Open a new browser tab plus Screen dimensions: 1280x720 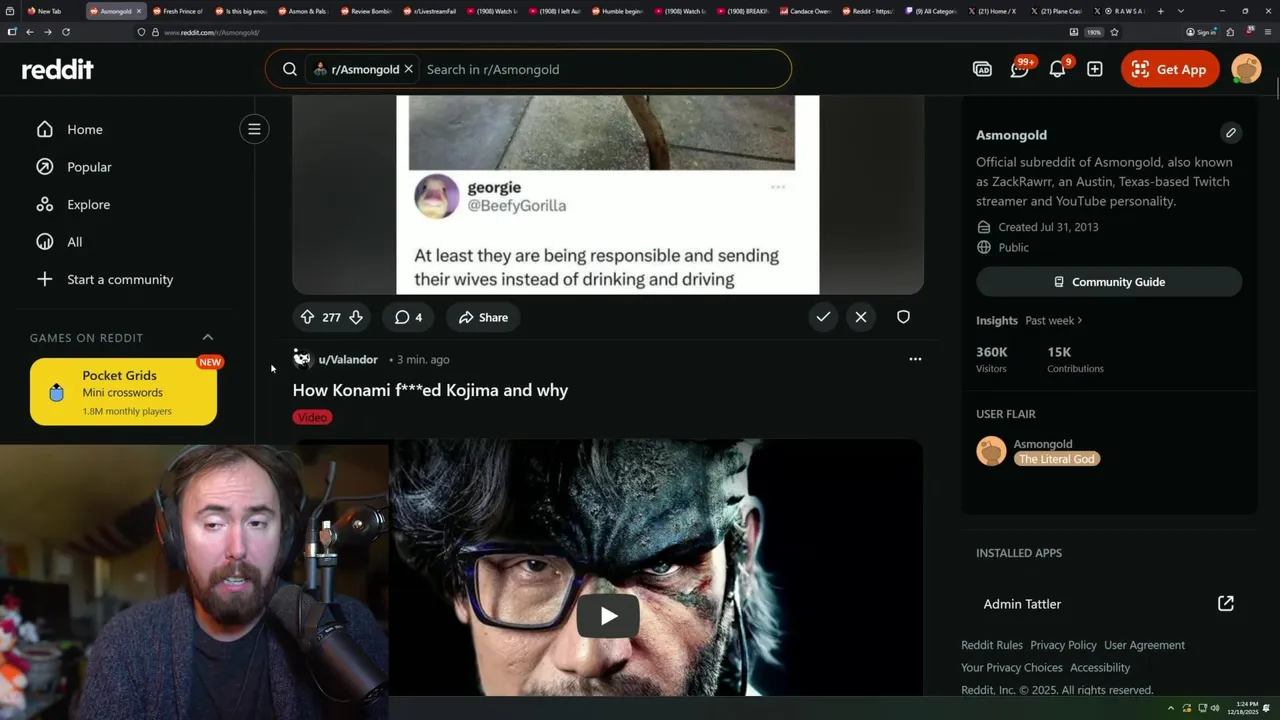tap(1160, 11)
